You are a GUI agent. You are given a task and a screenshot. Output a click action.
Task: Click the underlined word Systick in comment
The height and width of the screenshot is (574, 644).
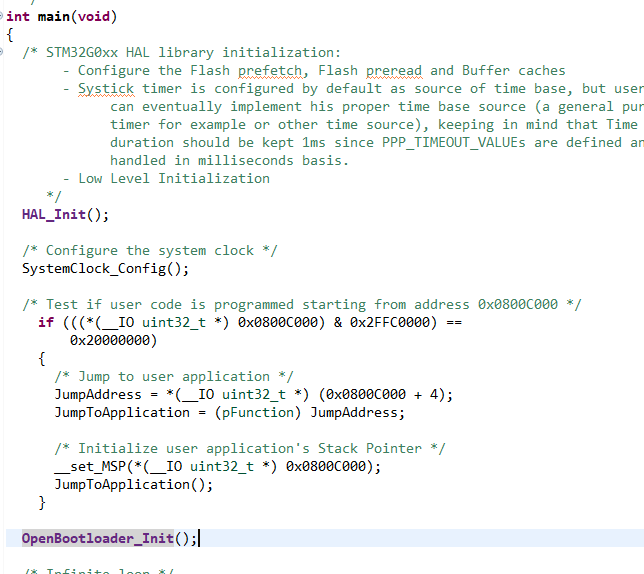[x=106, y=89]
